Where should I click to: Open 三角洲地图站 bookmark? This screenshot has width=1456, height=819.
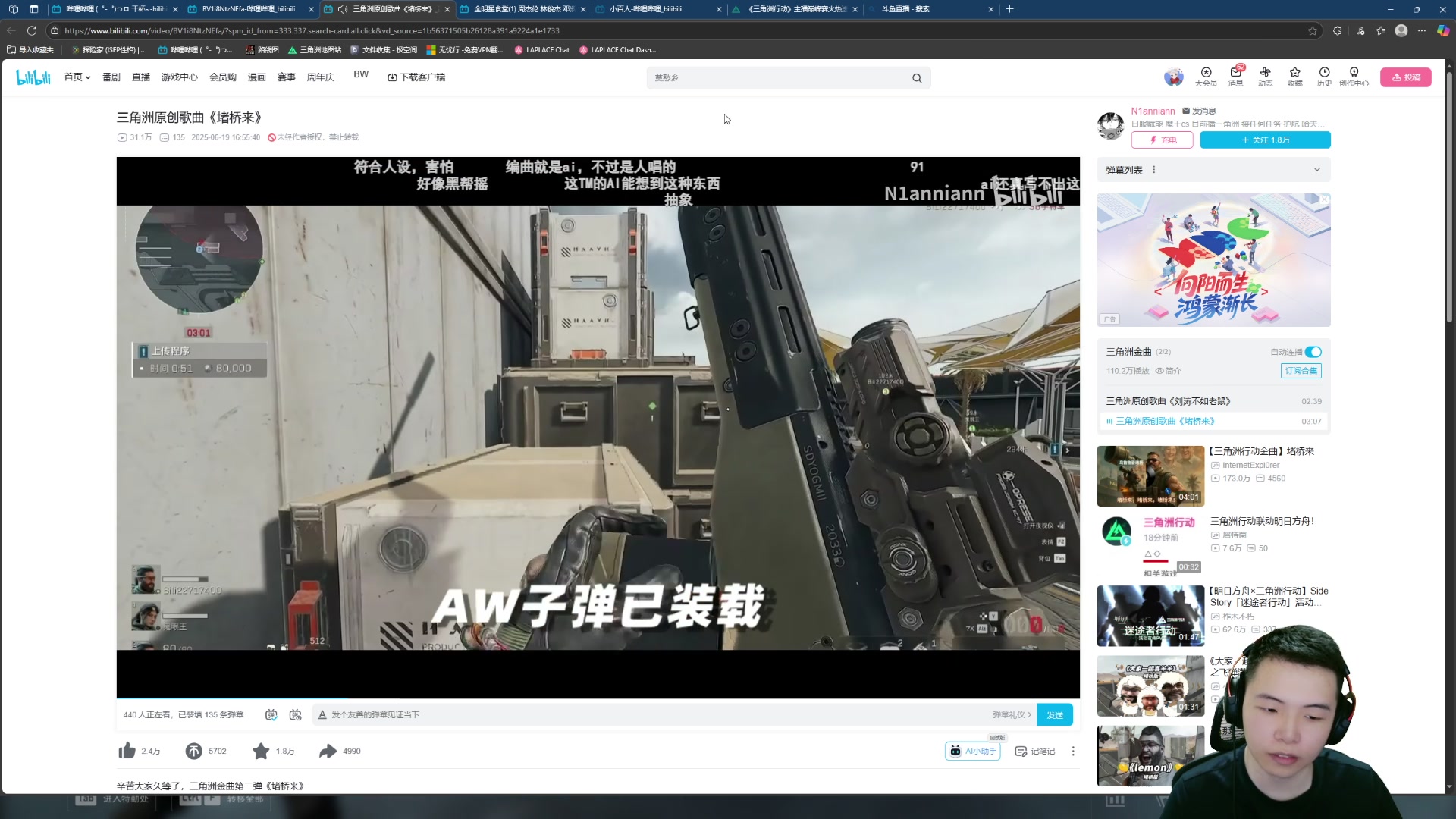[x=315, y=50]
